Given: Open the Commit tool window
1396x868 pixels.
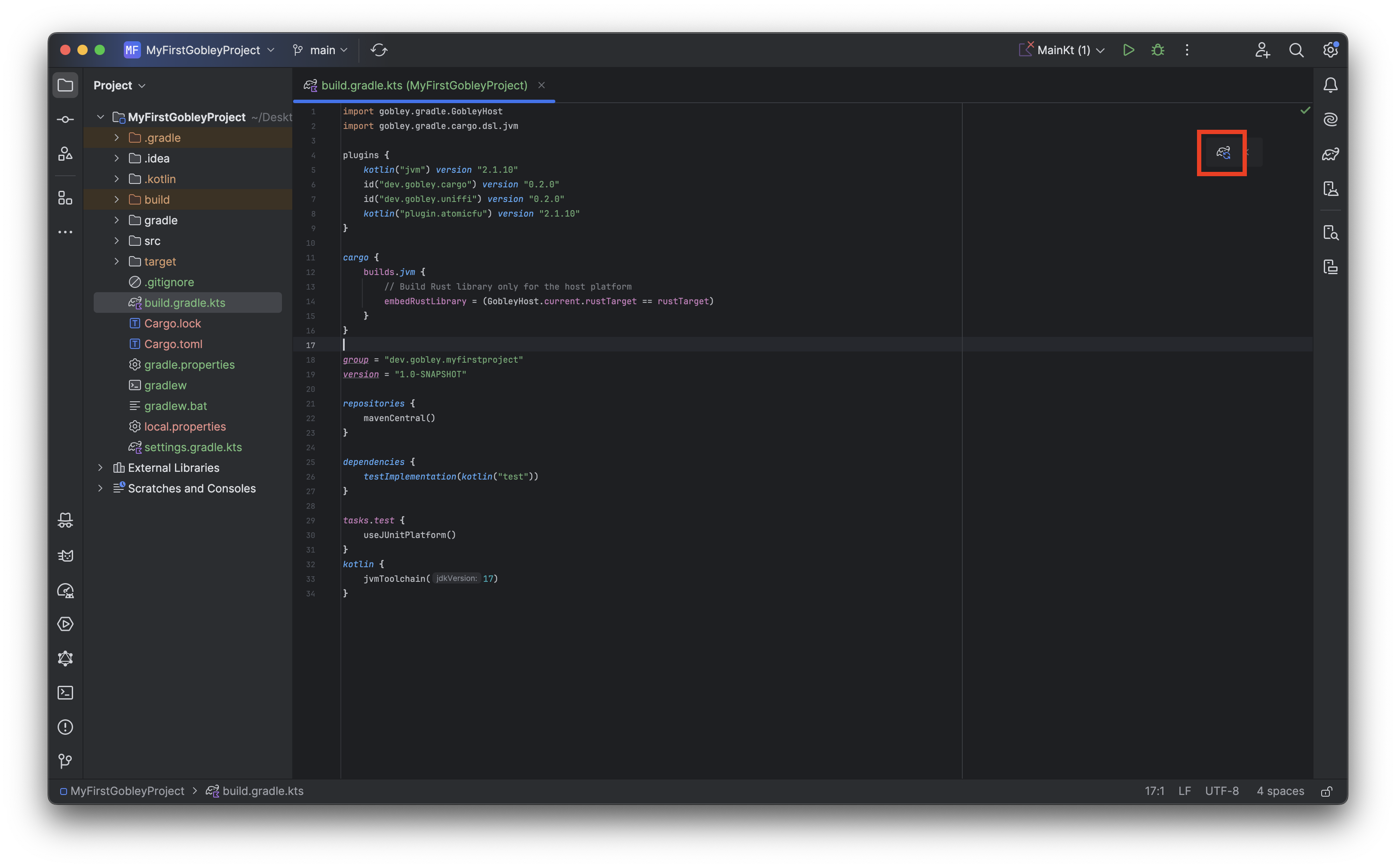Looking at the screenshot, I should 65,119.
